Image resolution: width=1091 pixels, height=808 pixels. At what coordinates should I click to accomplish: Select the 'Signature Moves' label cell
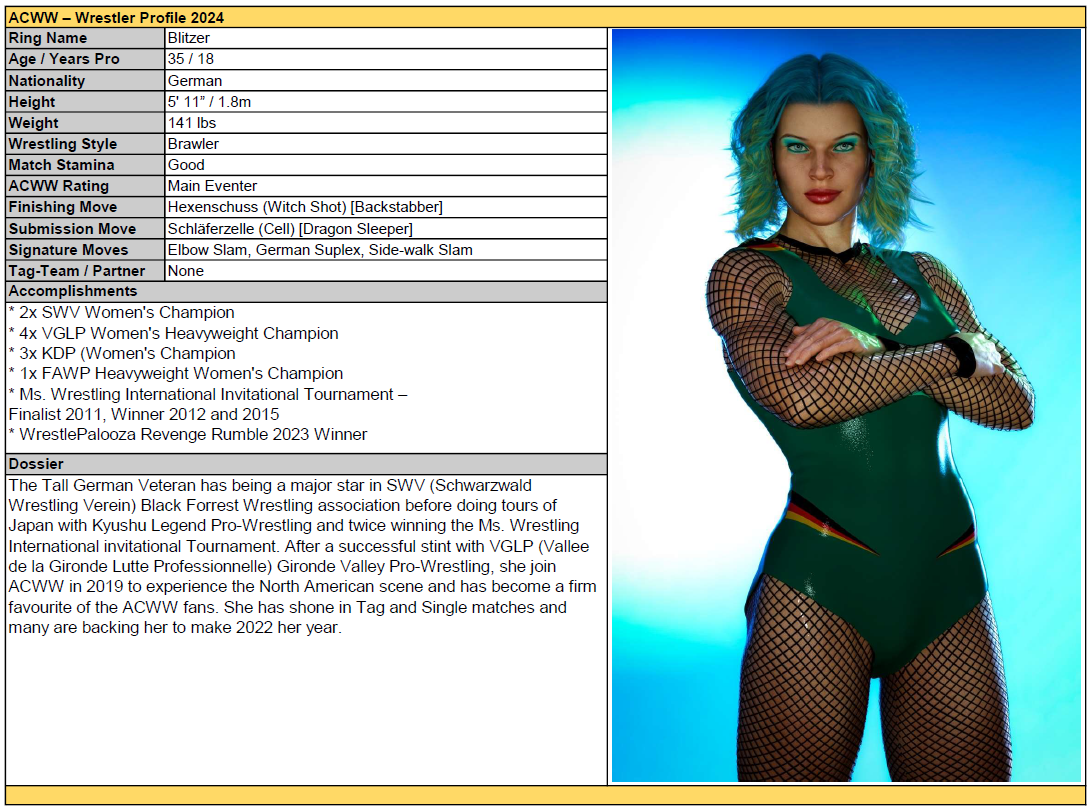coord(85,250)
